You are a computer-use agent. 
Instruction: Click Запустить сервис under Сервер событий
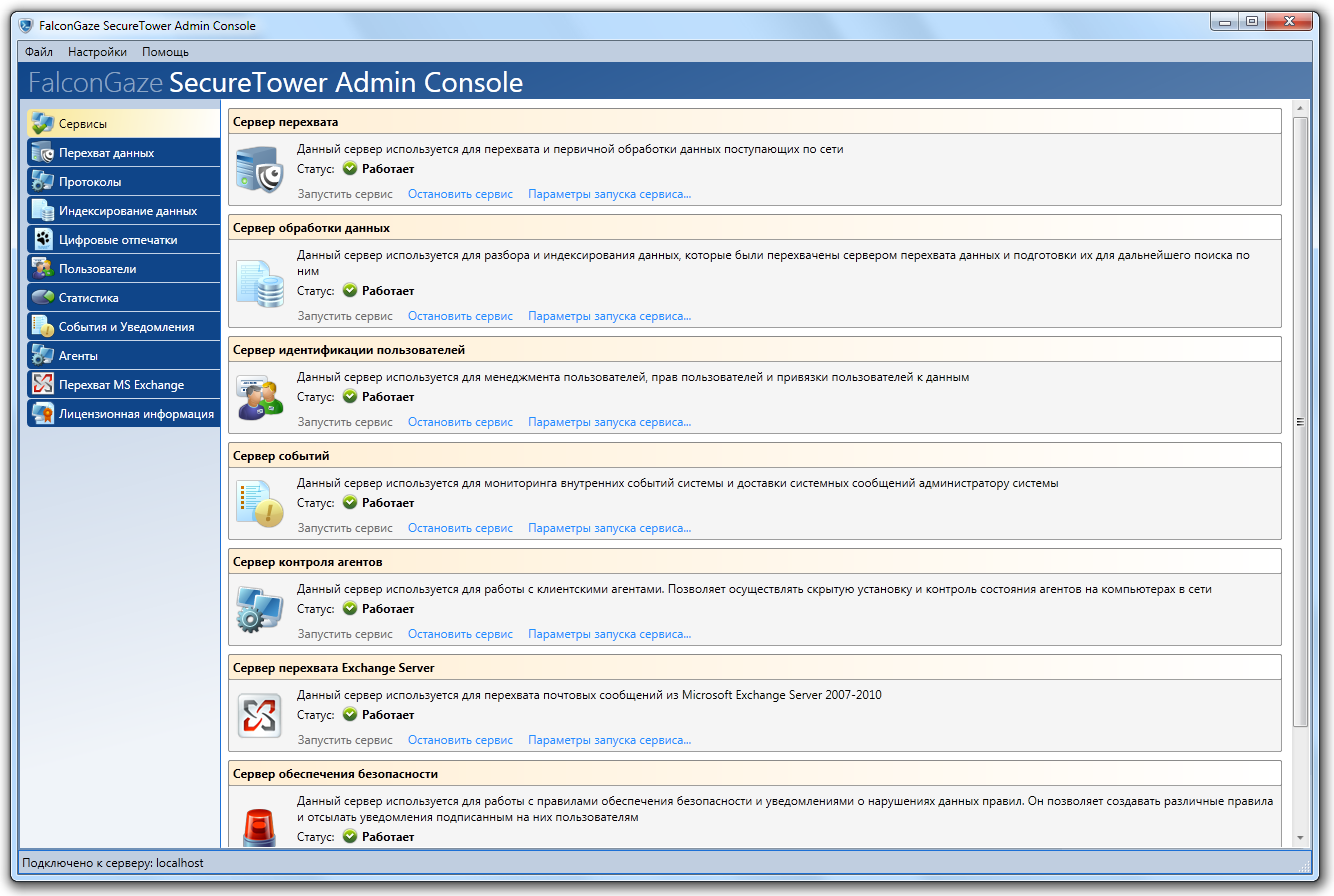pyautogui.click(x=345, y=528)
